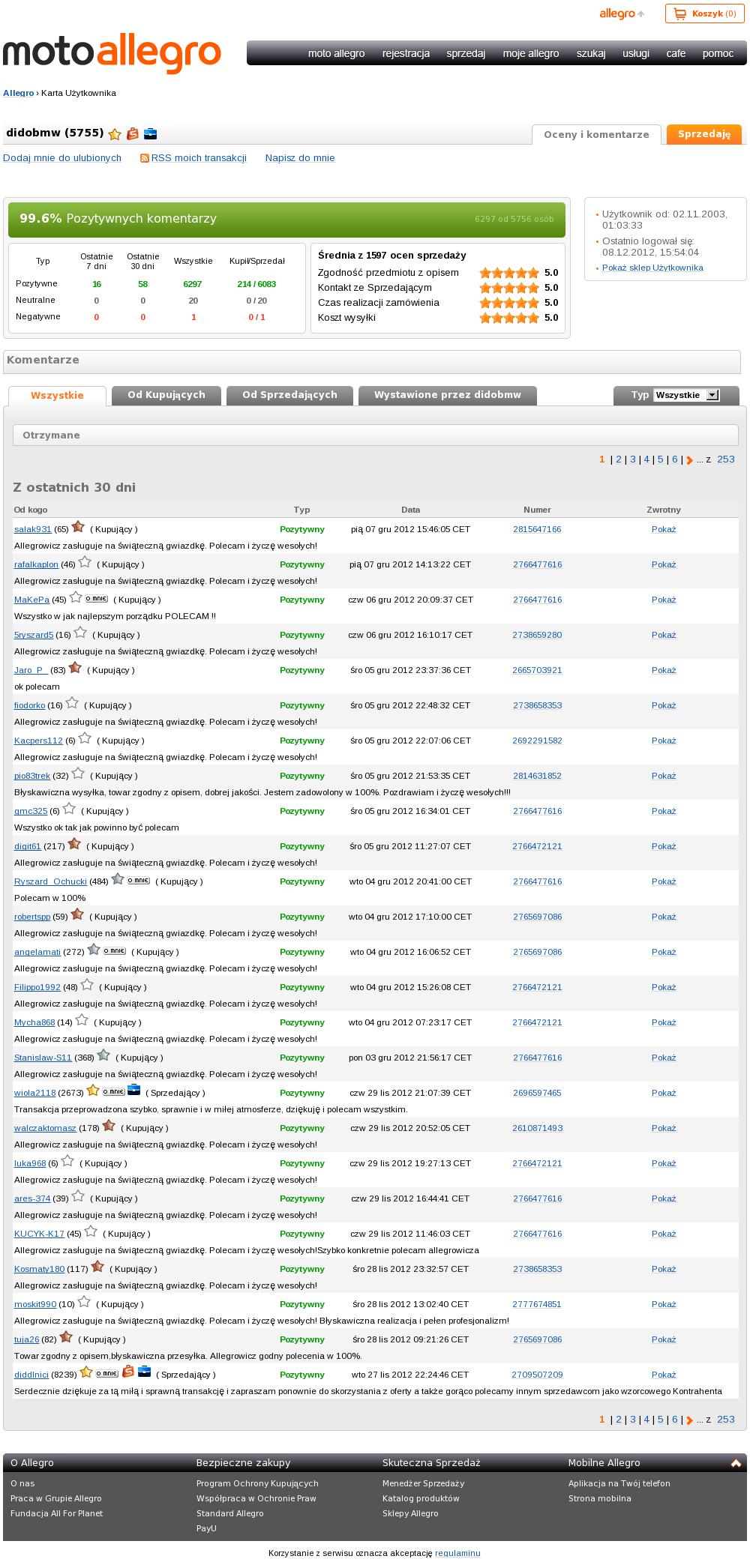Click 'Pokaż' in the diddlnici row
This screenshot has width=750, height=1568.
(664, 1375)
